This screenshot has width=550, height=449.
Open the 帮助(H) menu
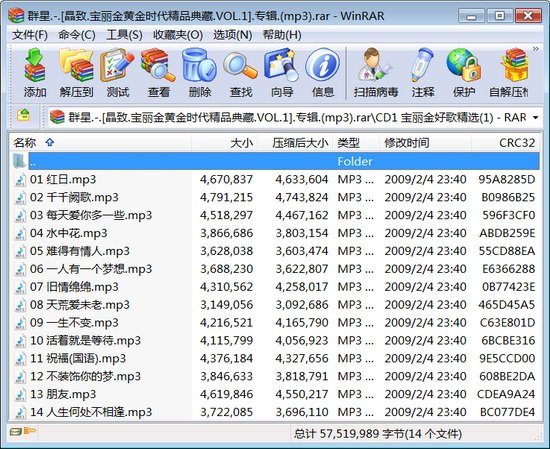(282, 35)
